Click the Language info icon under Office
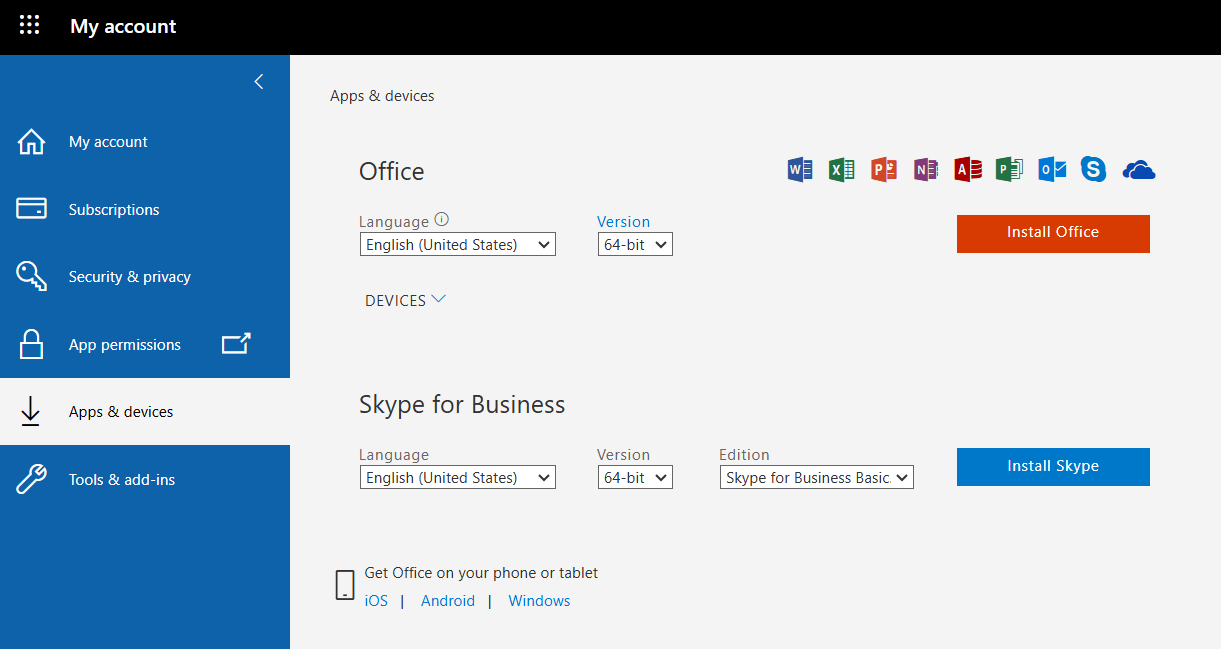This screenshot has width=1221, height=649. (x=442, y=221)
